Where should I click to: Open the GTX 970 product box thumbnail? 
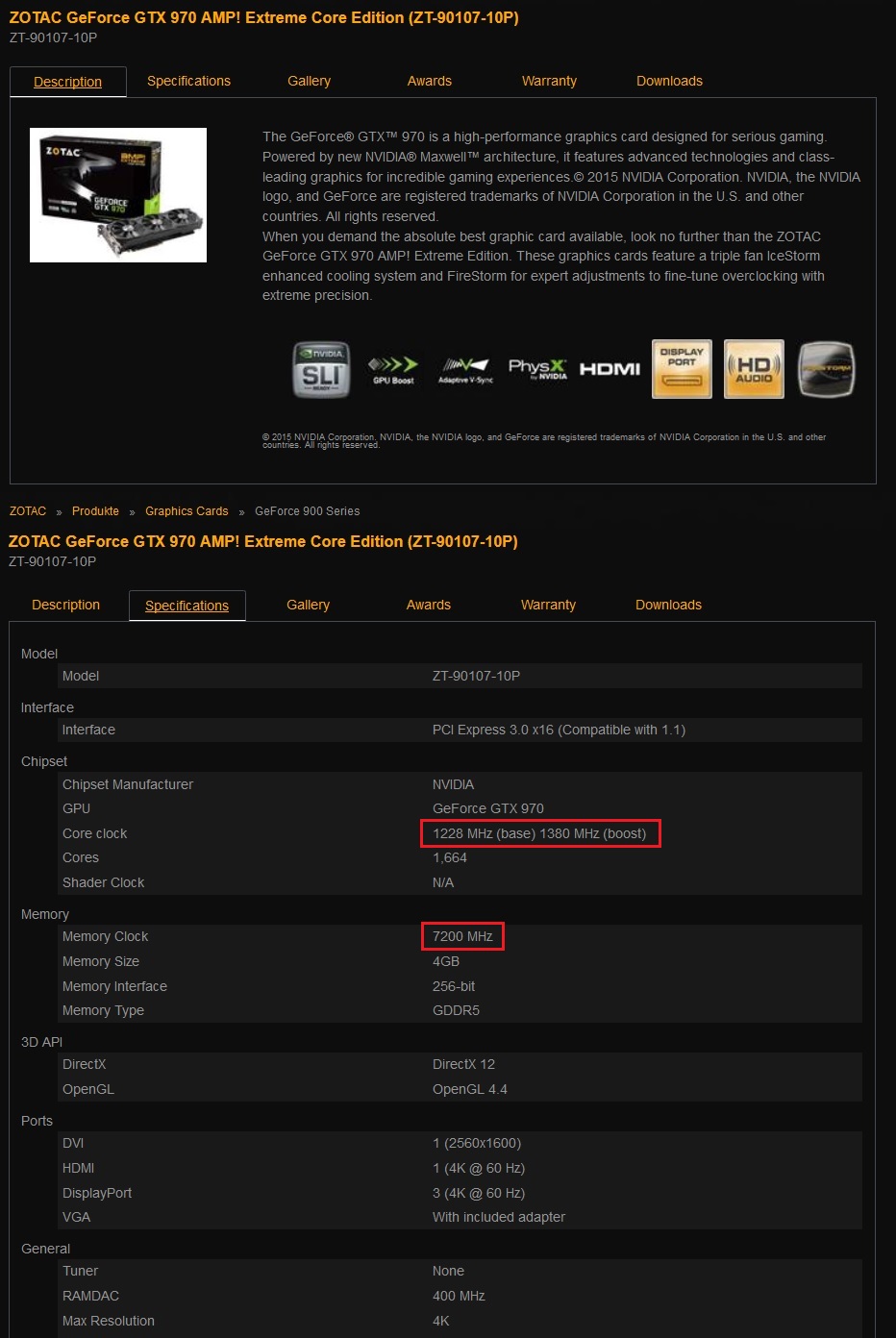pyautogui.click(x=118, y=195)
